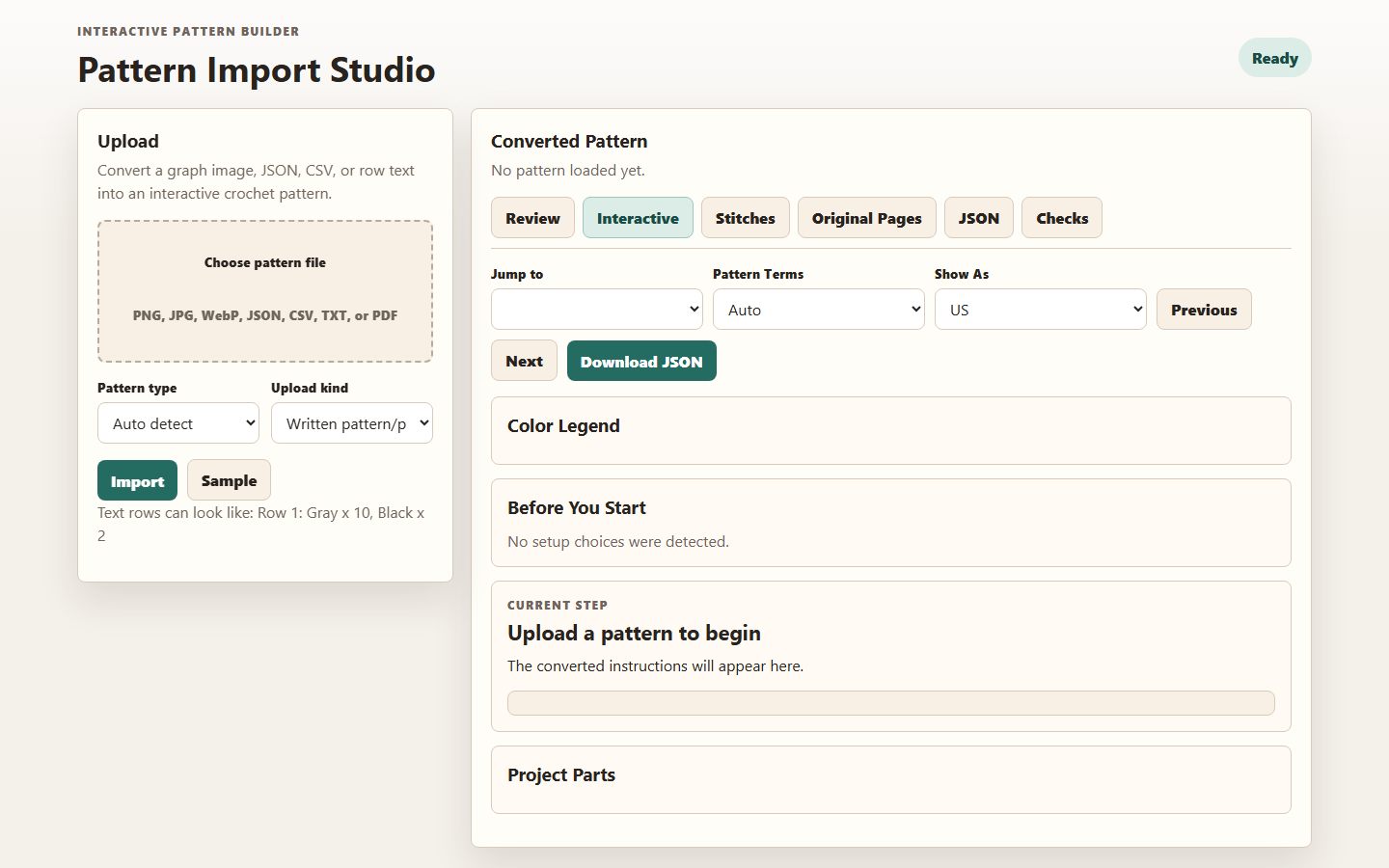Open the Pattern Terms dropdown

[x=819, y=310]
